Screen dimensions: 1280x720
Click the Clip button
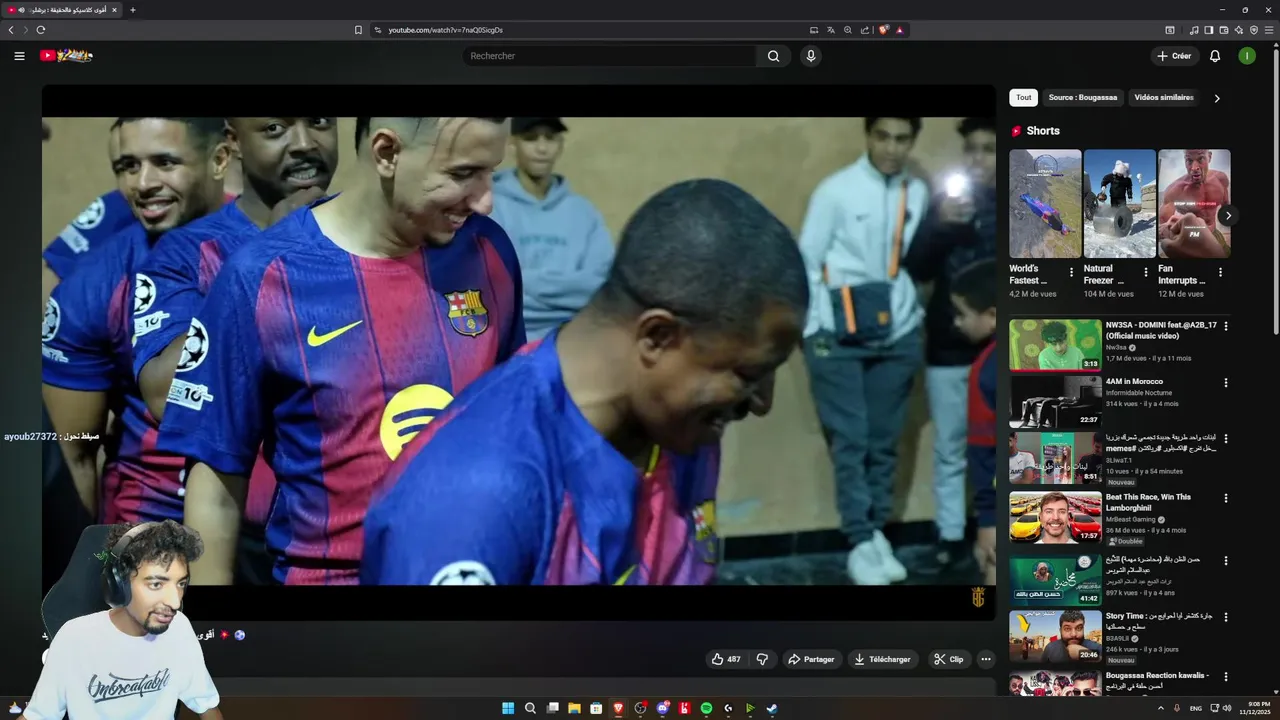pyautogui.click(x=949, y=659)
